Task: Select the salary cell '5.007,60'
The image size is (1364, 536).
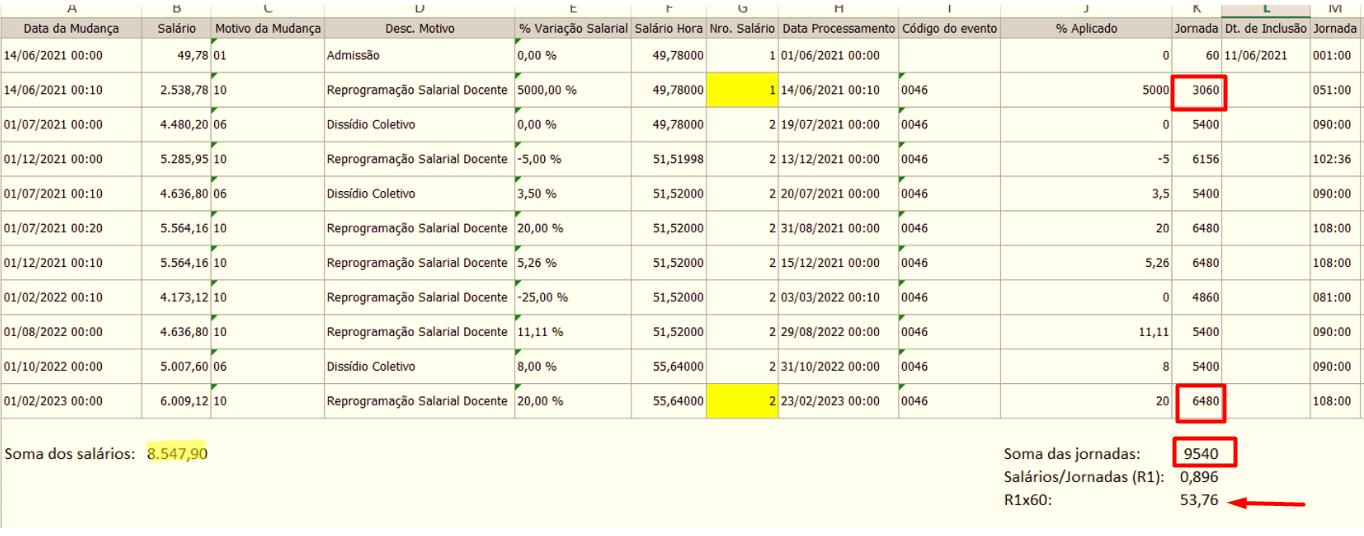Action: coord(177,366)
